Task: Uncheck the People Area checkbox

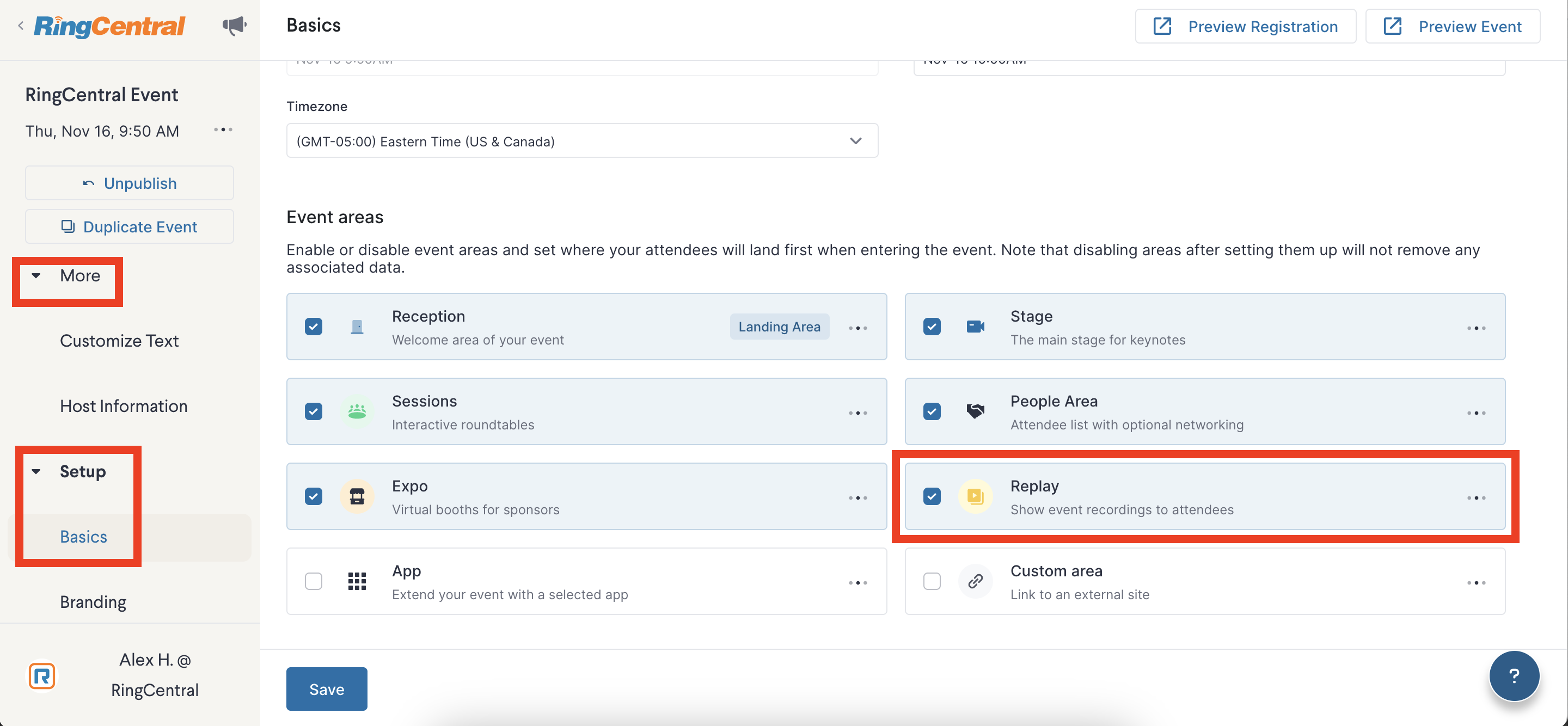Action: click(x=932, y=412)
